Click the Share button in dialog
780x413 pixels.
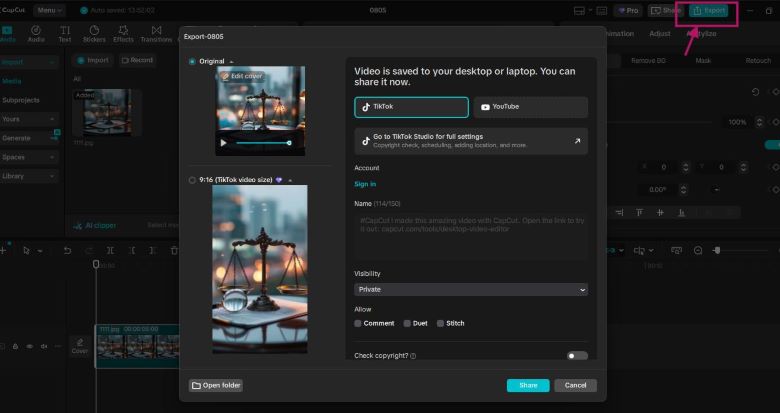[528, 386]
